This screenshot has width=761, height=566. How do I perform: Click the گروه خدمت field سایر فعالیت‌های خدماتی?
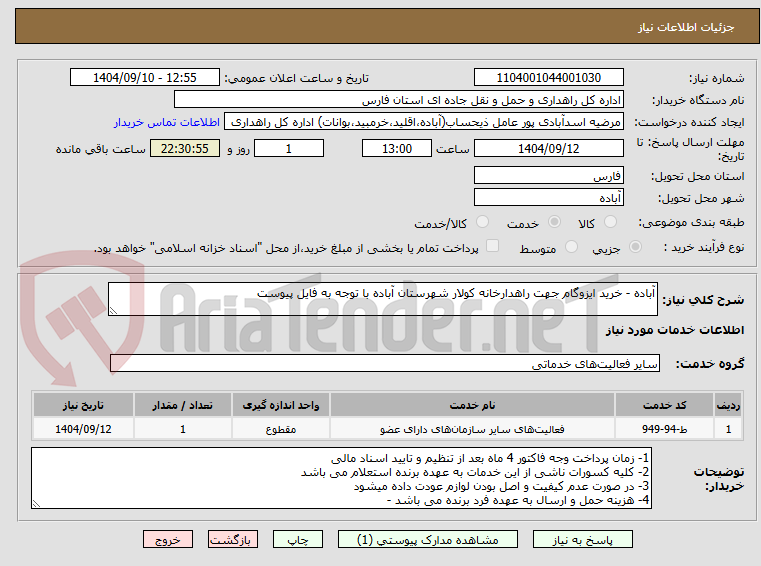tap(385, 364)
